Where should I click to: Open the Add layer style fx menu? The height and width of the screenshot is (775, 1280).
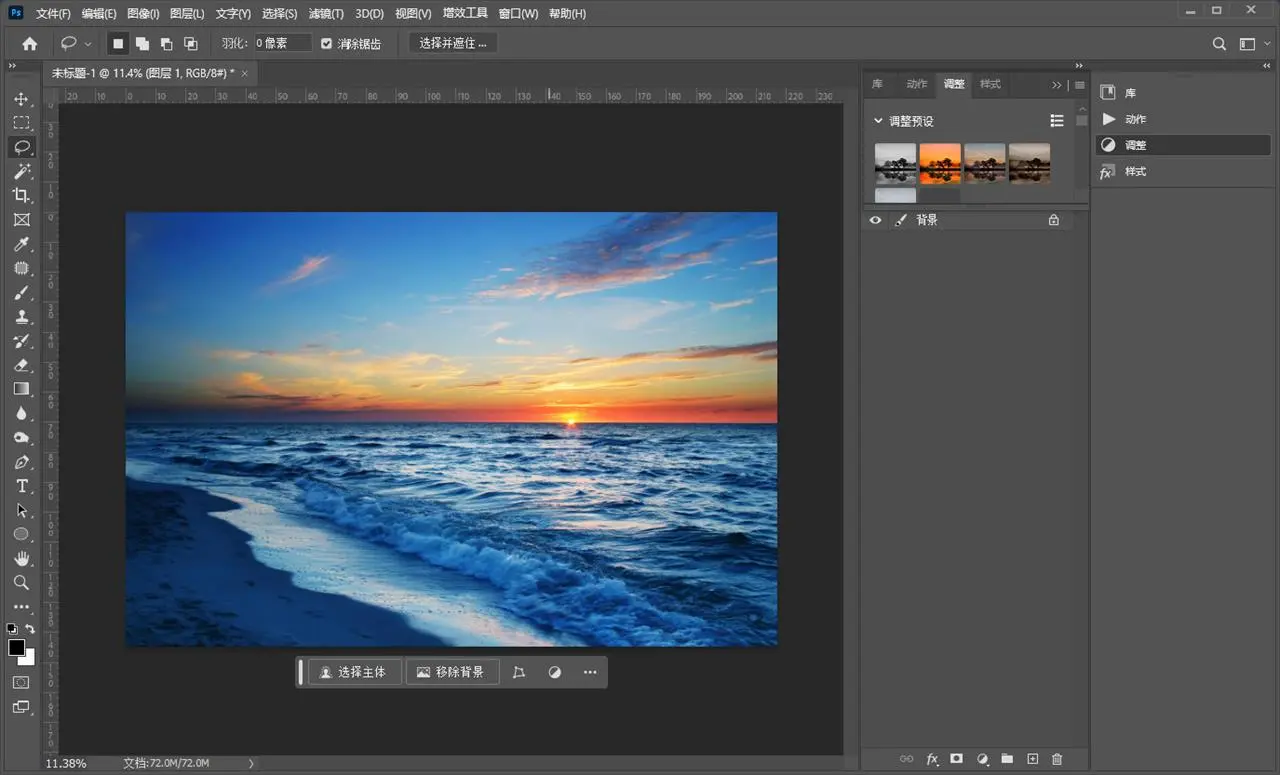click(x=932, y=759)
